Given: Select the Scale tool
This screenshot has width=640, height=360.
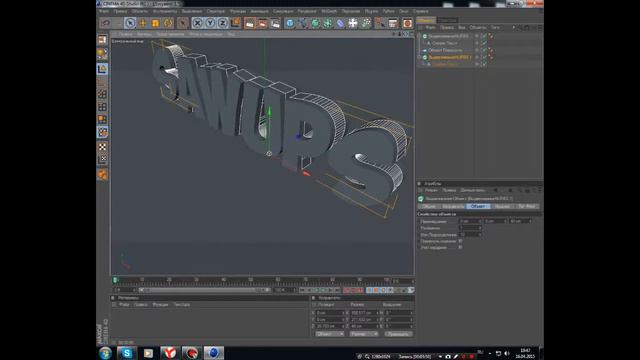Looking at the screenshot, I should point(155,23).
